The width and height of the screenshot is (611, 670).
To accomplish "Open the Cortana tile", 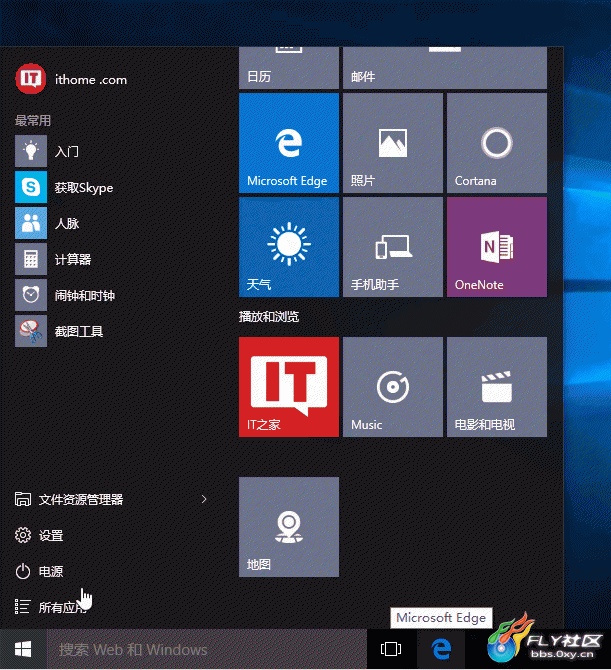I will [497, 143].
